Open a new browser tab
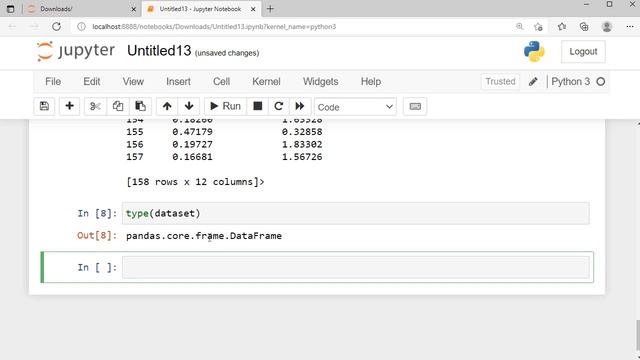640x360 pixels. (270, 9)
